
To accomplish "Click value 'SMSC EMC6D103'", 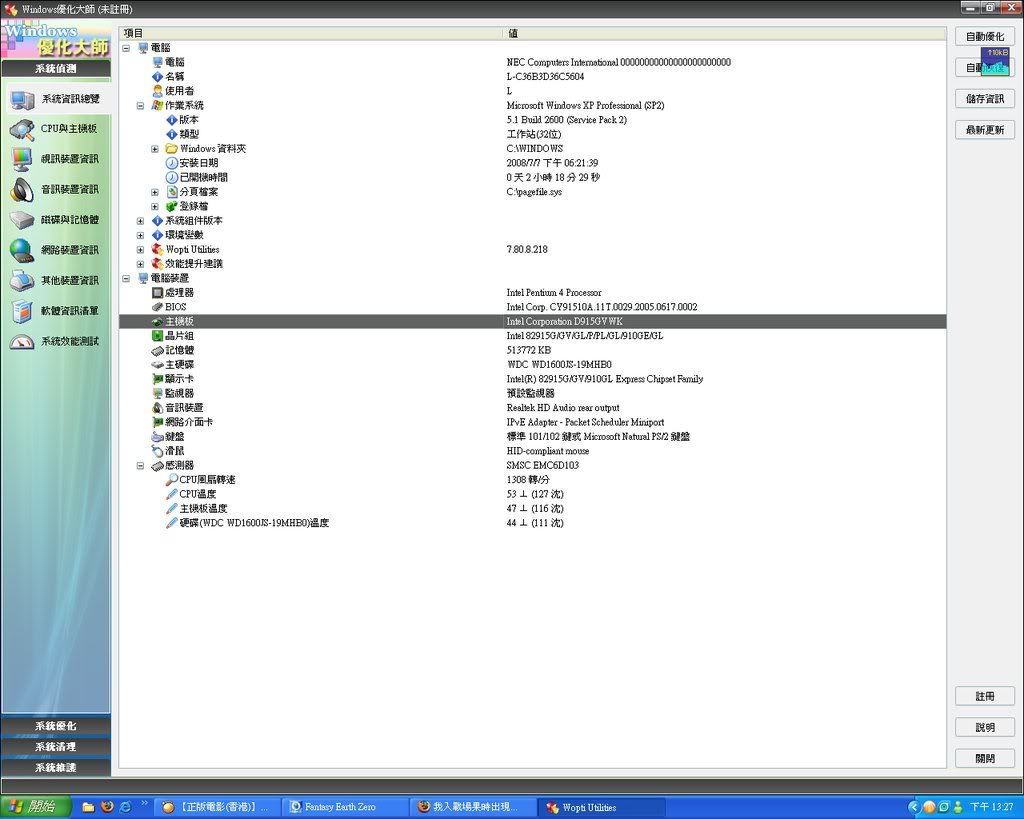I will (x=543, y=465).
